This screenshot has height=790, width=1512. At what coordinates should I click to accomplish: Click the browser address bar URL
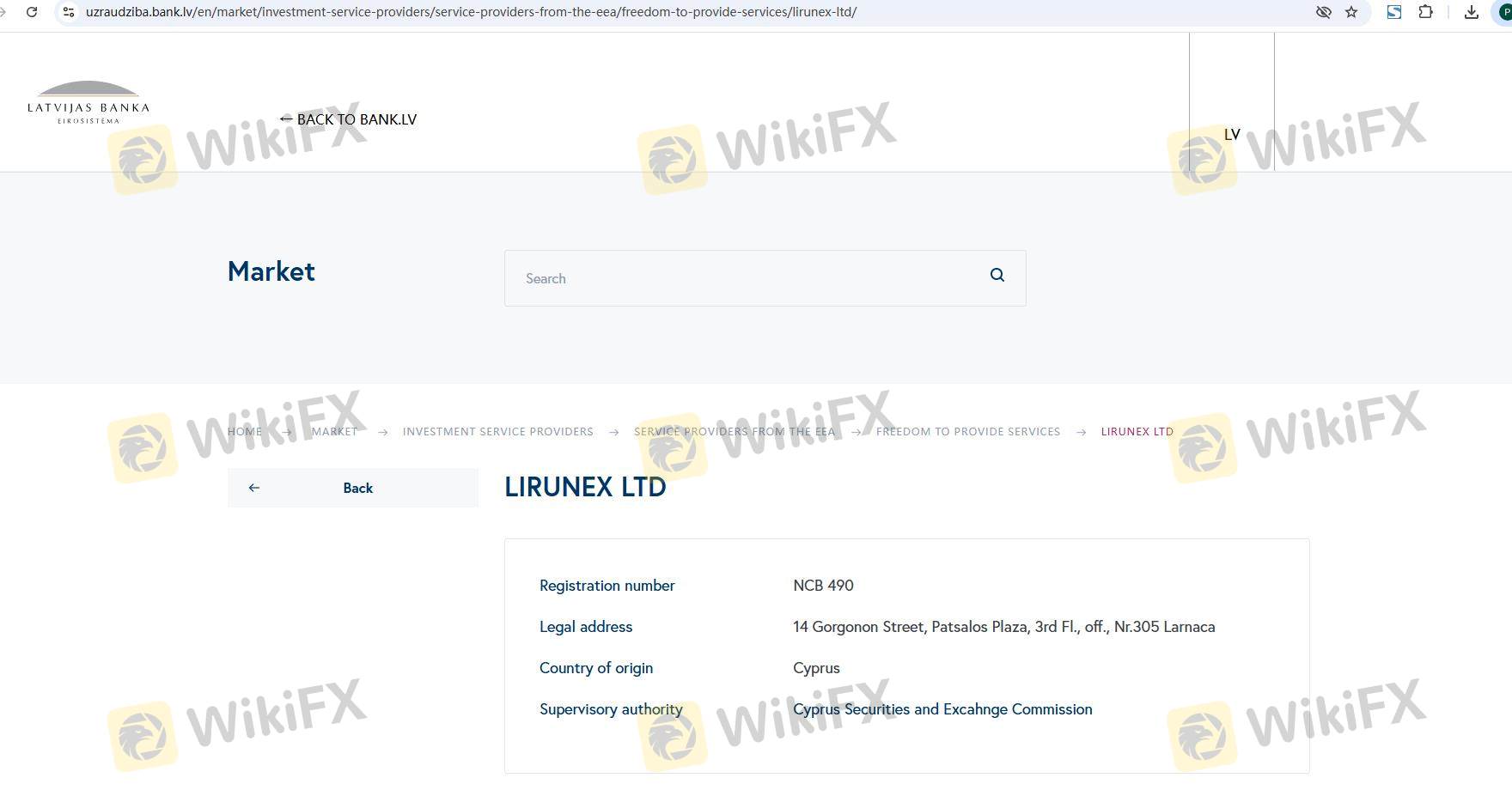tap(471, 12)
